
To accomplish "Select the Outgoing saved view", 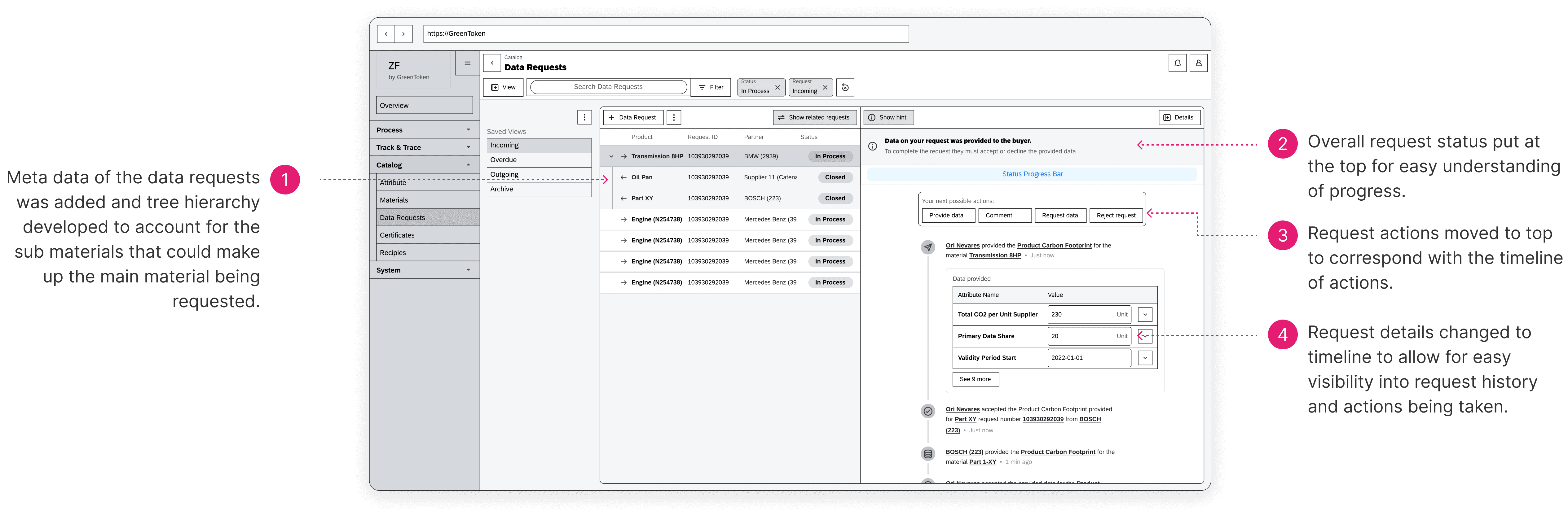I will tap(539, 174).
